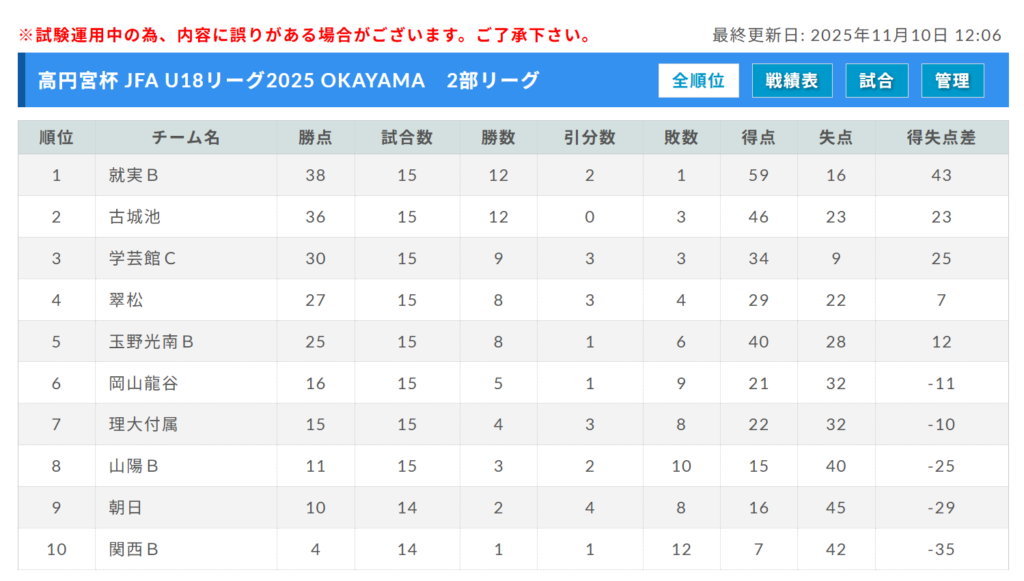Click the 順位 column header
Screen dimensions: 1024x581
pos(56,138)
